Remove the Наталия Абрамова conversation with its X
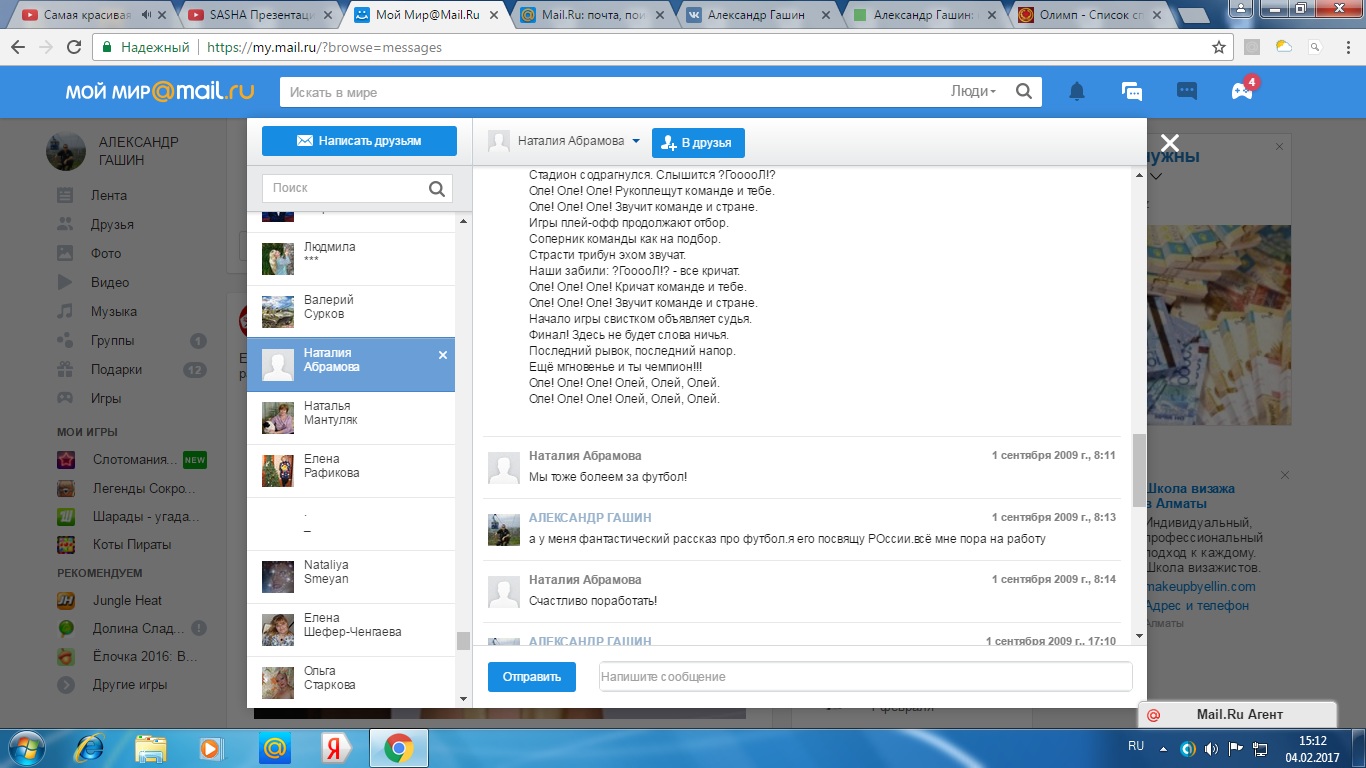 point(443,355)
